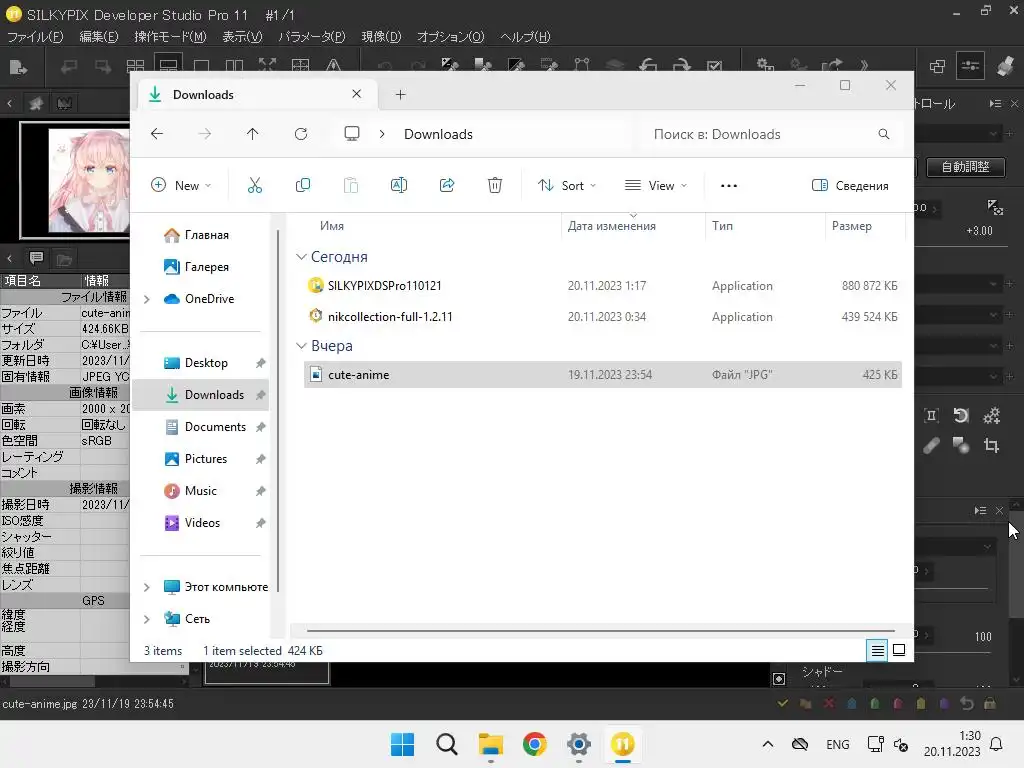
Task: Click the SILKYPIX export develop icon
Action: (18, 67)
